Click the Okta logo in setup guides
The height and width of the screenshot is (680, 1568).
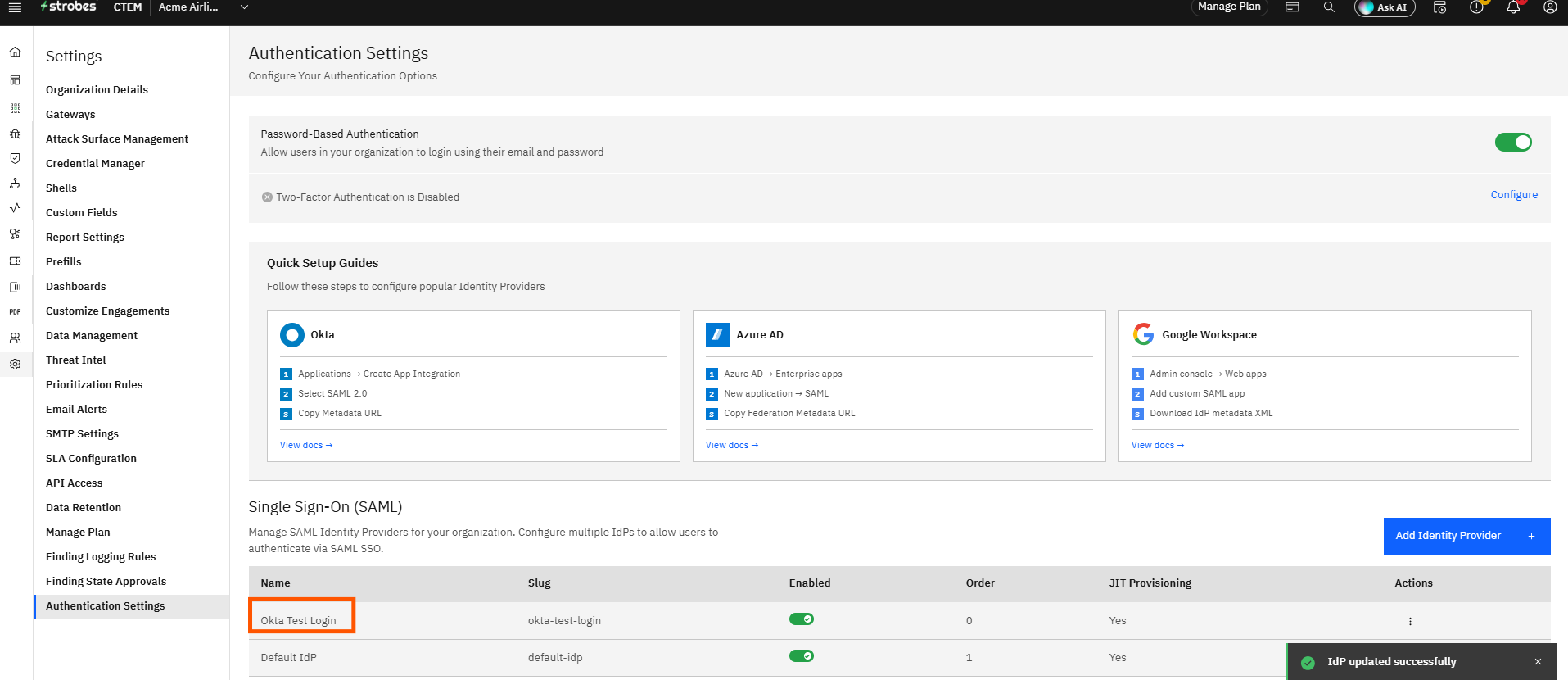click(292, 335)
